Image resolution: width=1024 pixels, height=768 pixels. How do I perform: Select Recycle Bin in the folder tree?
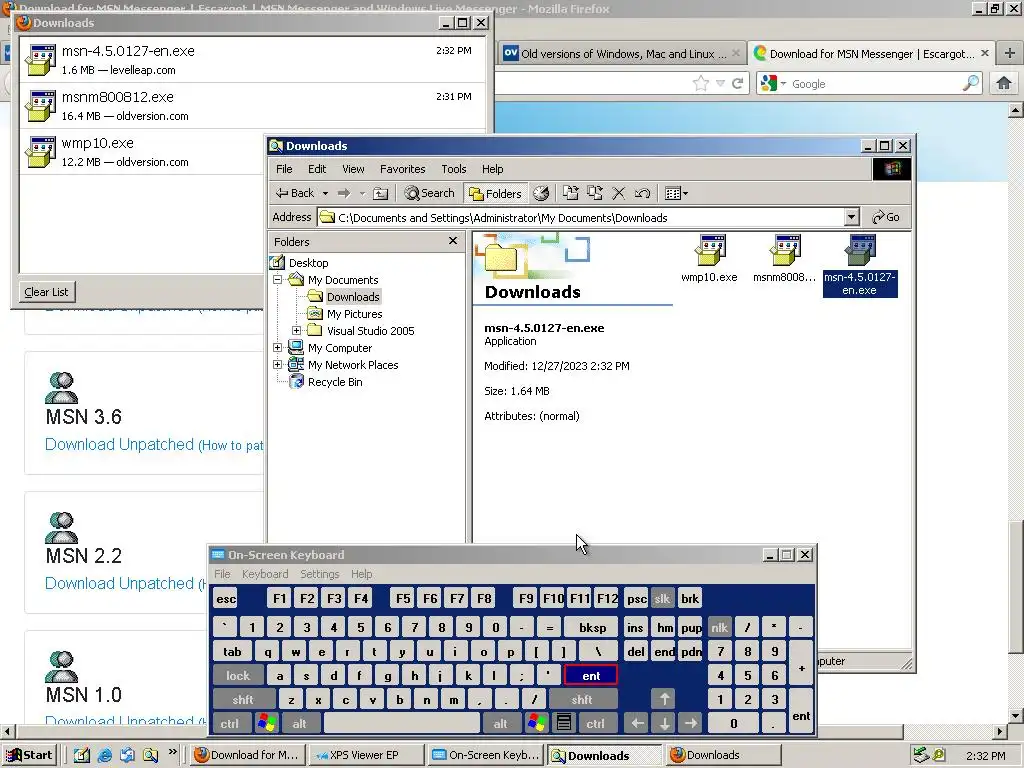click(x=334, y=382)
